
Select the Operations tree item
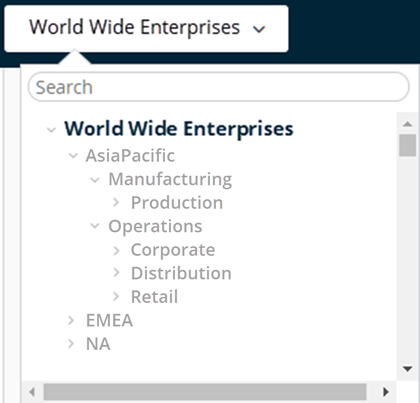point(155,227)
